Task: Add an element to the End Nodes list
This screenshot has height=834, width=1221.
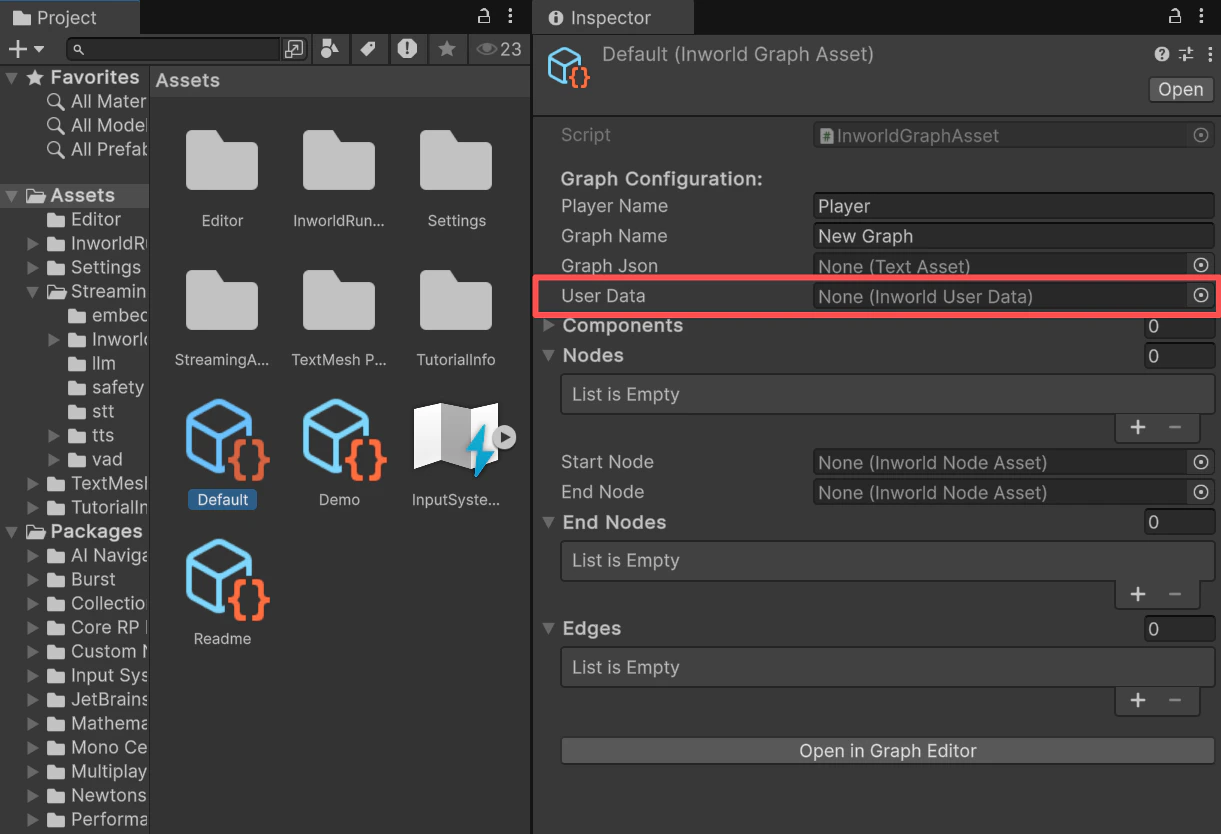Action: 1138,594
